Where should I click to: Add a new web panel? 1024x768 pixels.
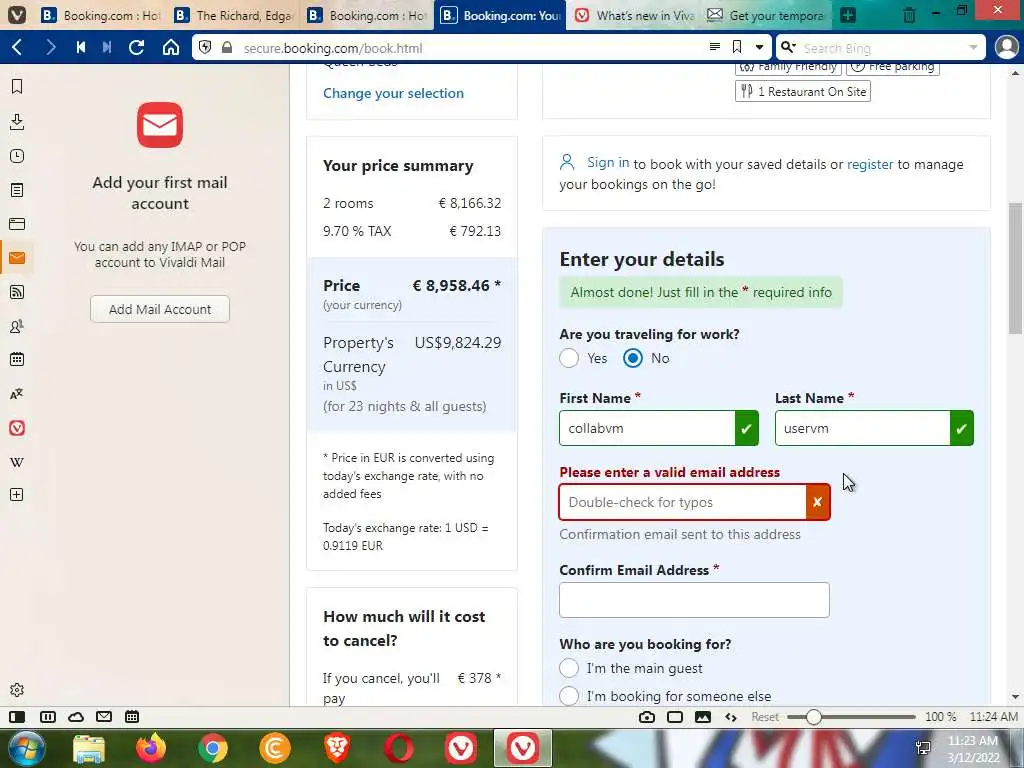17,495
